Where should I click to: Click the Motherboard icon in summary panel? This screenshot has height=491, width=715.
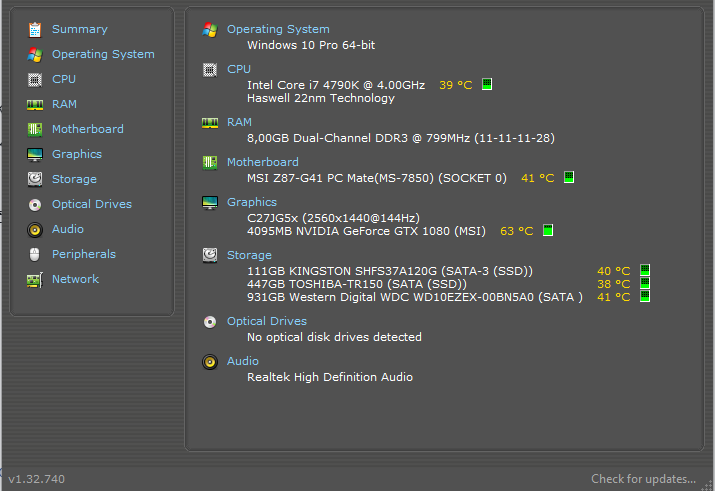tap(210, 163)
